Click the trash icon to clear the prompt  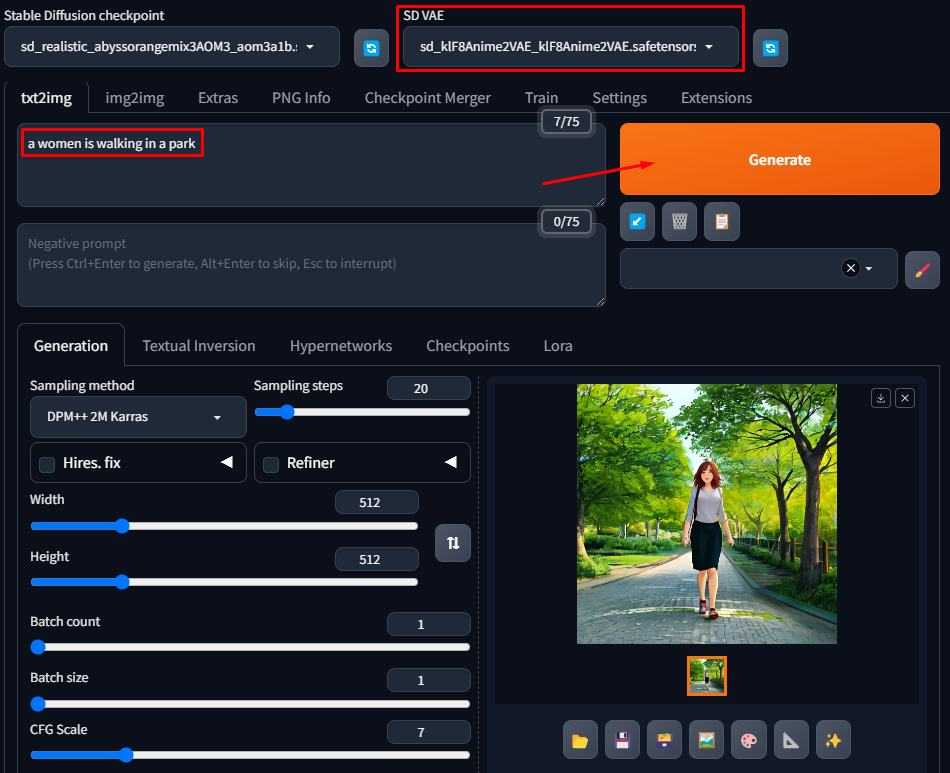tap(679, 221)
